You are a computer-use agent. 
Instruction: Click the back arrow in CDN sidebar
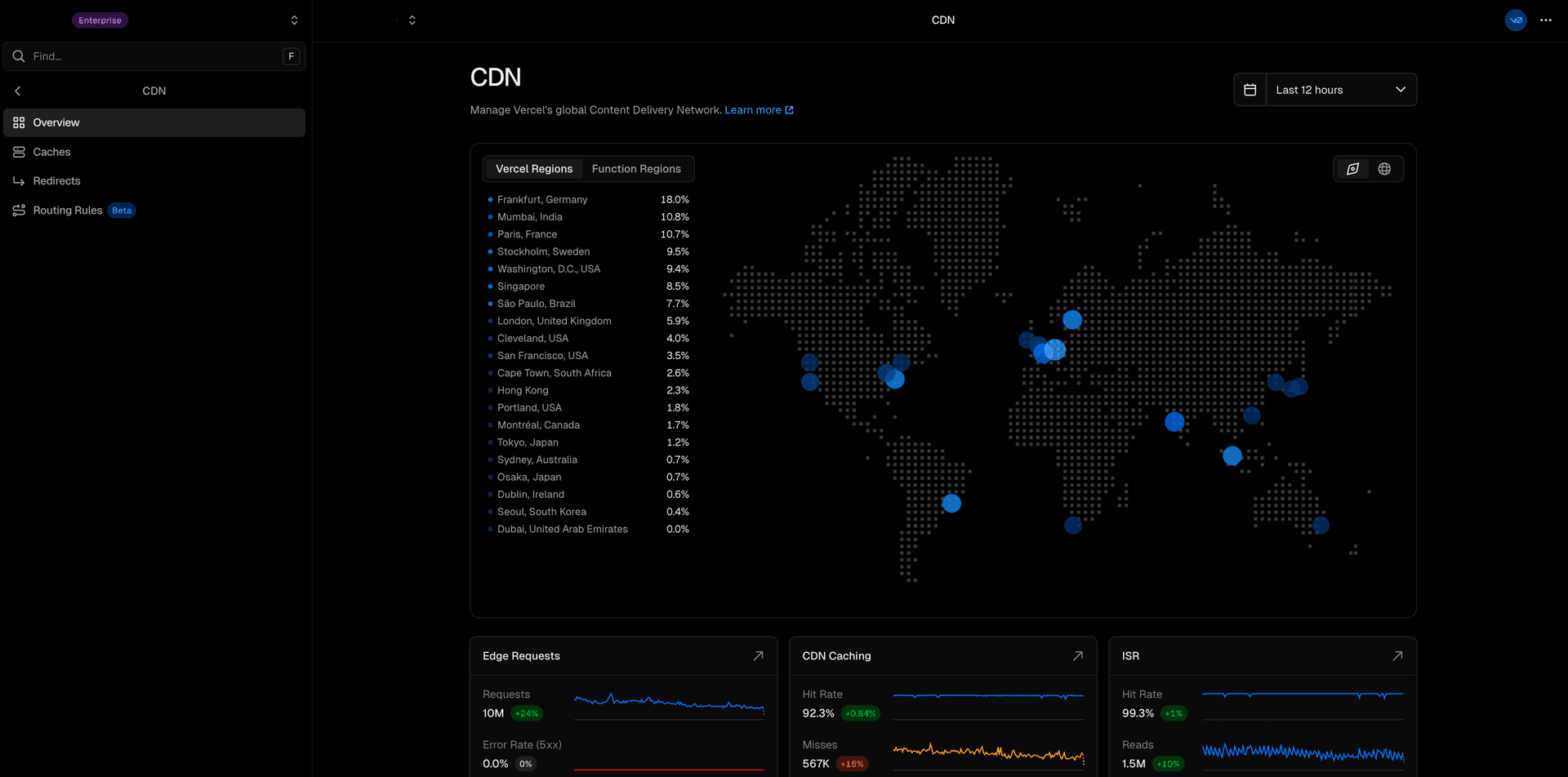coord(18,91)
